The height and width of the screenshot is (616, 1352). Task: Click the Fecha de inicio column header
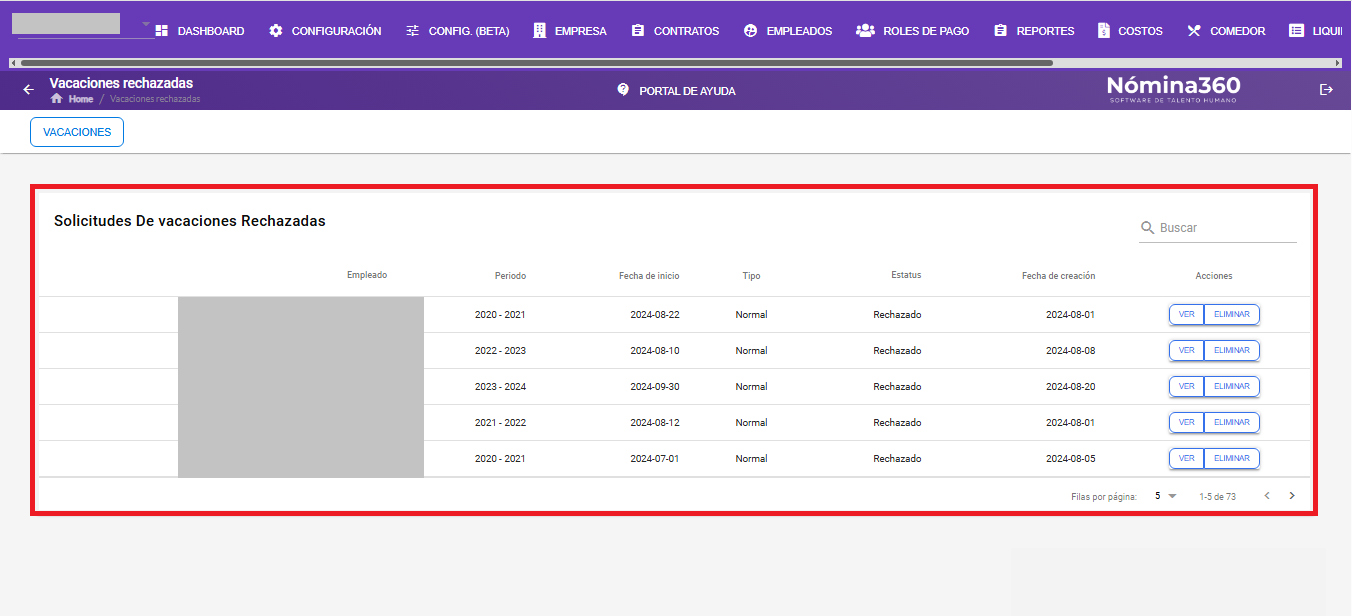pos(649,276)
